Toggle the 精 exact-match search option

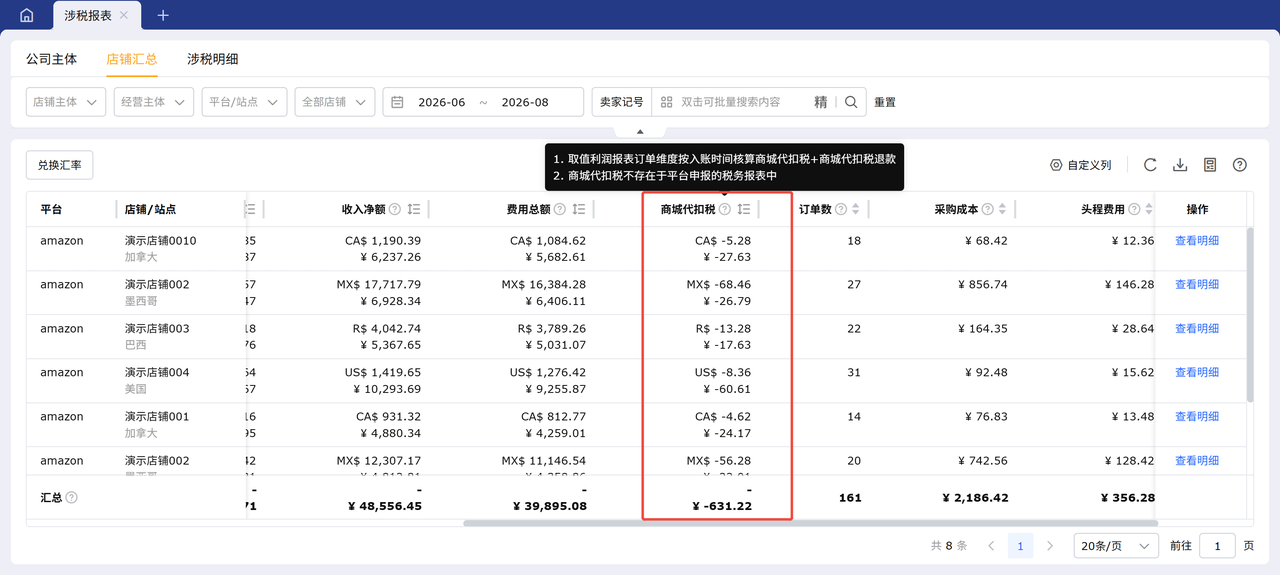[x=821, y=102]
